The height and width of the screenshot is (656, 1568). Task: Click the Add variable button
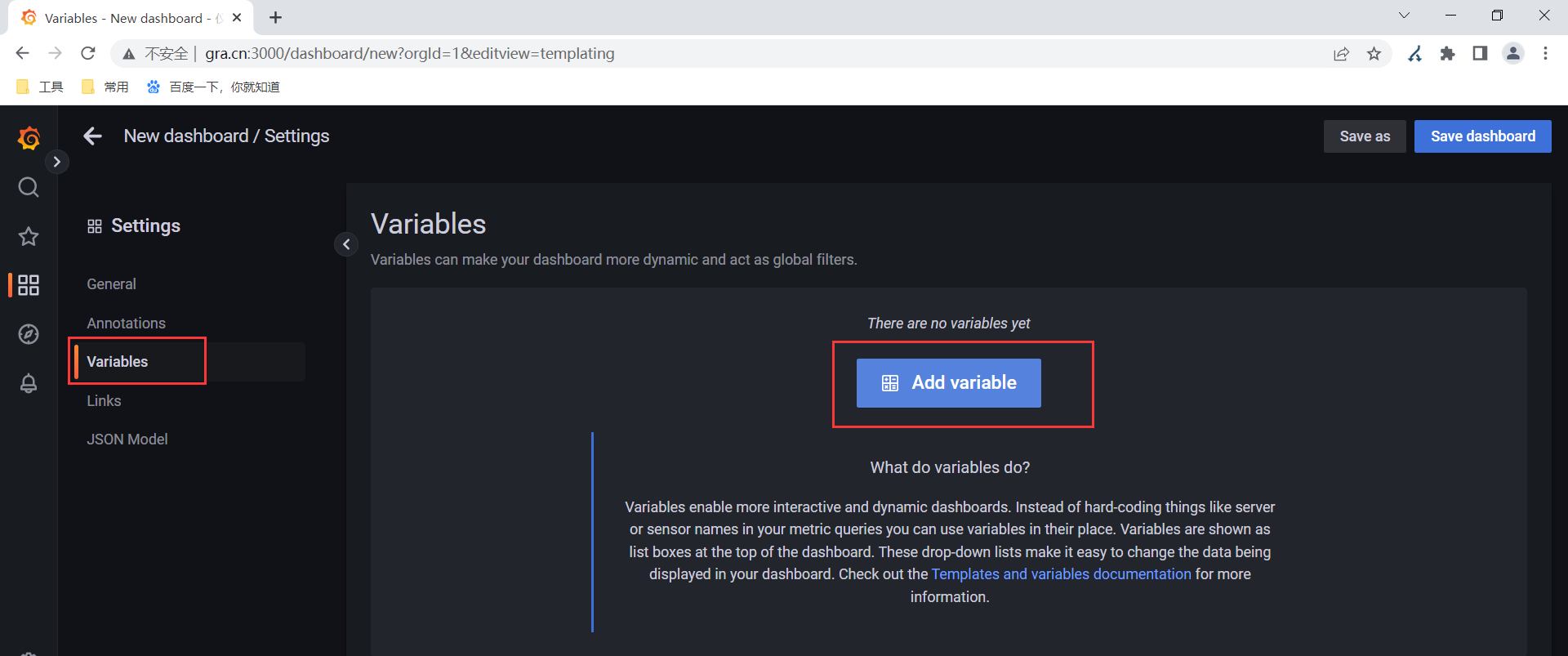click(948, 383)
